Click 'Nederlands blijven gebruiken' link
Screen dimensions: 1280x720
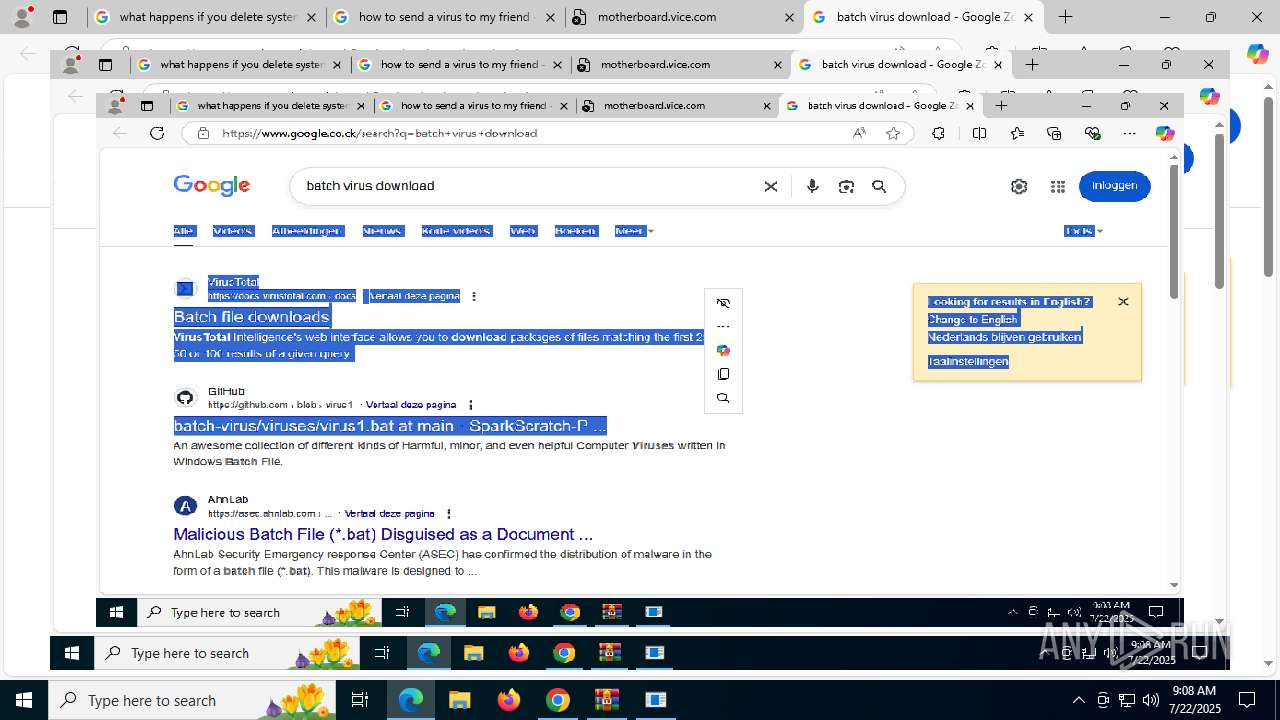coord(1004,337)
